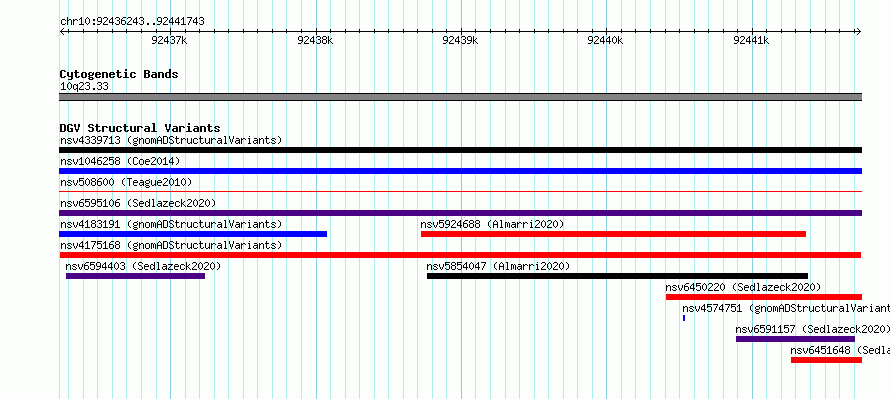The width and height of the screenshot is (890, 399).
Task: Click the purple nsv6591157 Sedlazeck2020 bar
Action: pyautogui.click(x=795, y=339)
